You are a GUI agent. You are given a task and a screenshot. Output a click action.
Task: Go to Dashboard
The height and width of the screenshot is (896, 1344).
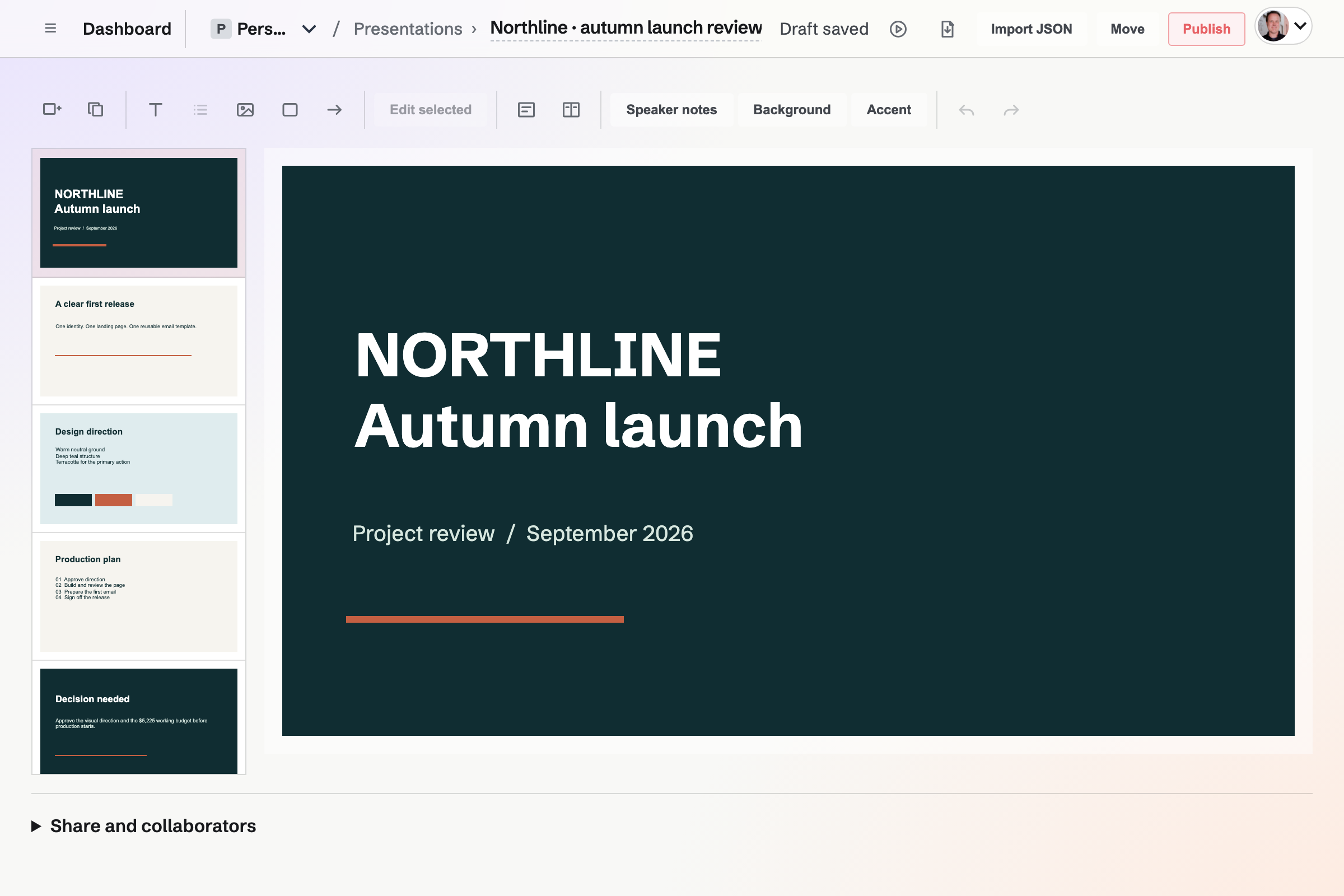[x=127, y=29]
